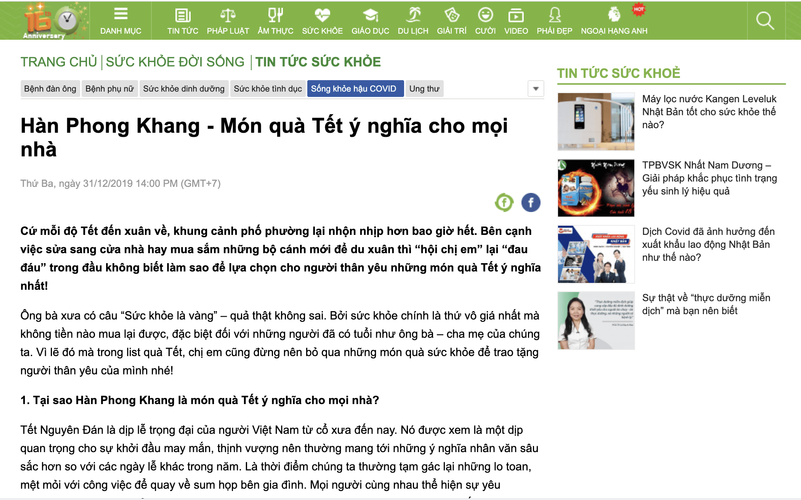Click the Nhất Nam Dương product thumbnail
This screenshot has height=500, width=801.
596,188
